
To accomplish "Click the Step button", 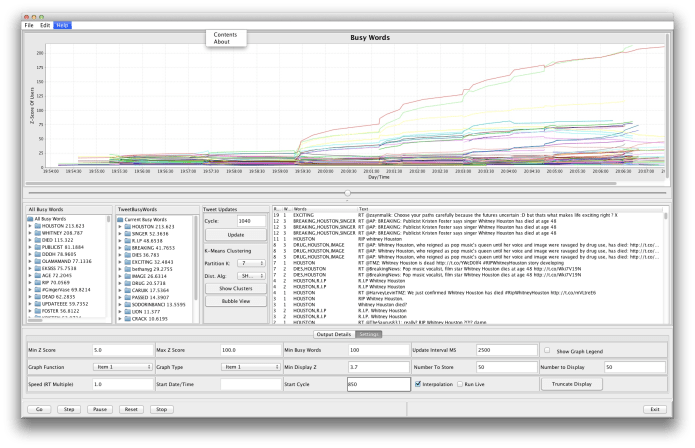I will (x=69, y=409).
